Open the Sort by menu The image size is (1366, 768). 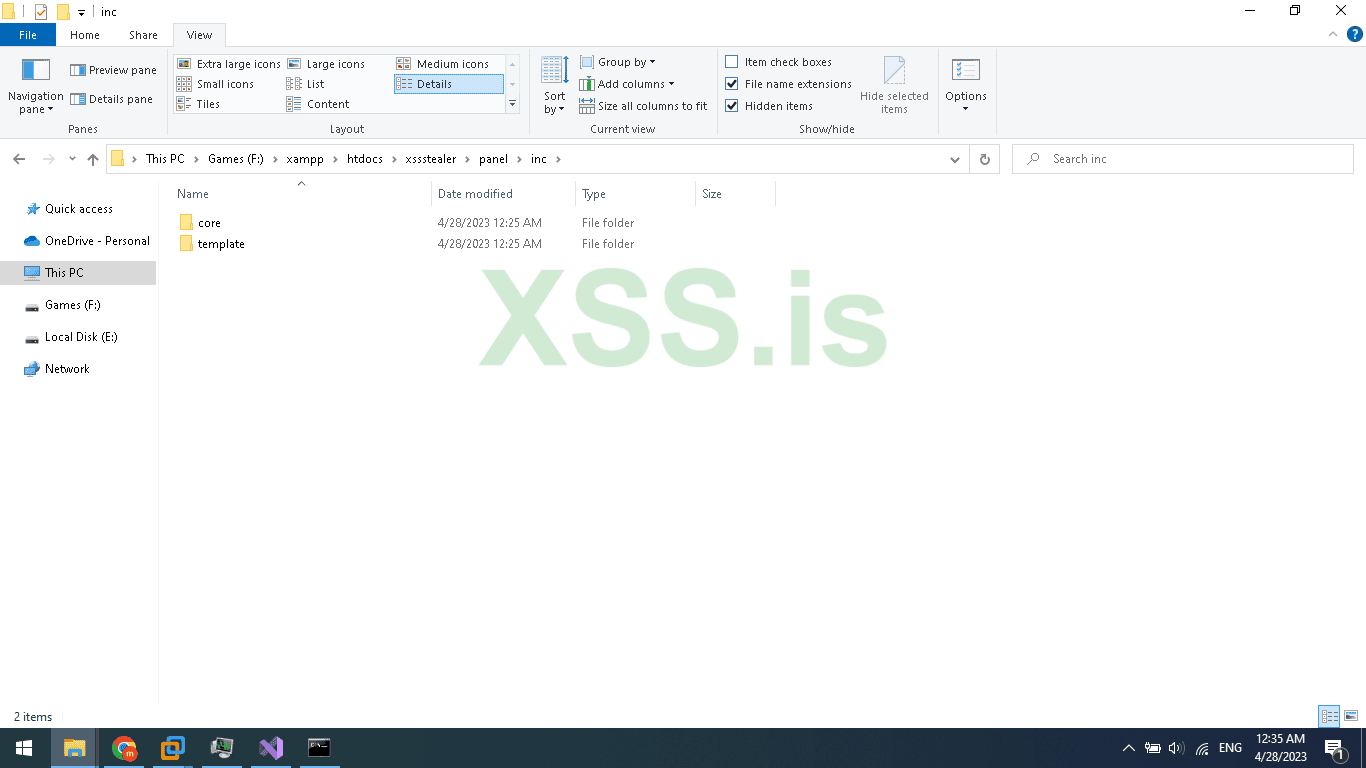point(555,86)
